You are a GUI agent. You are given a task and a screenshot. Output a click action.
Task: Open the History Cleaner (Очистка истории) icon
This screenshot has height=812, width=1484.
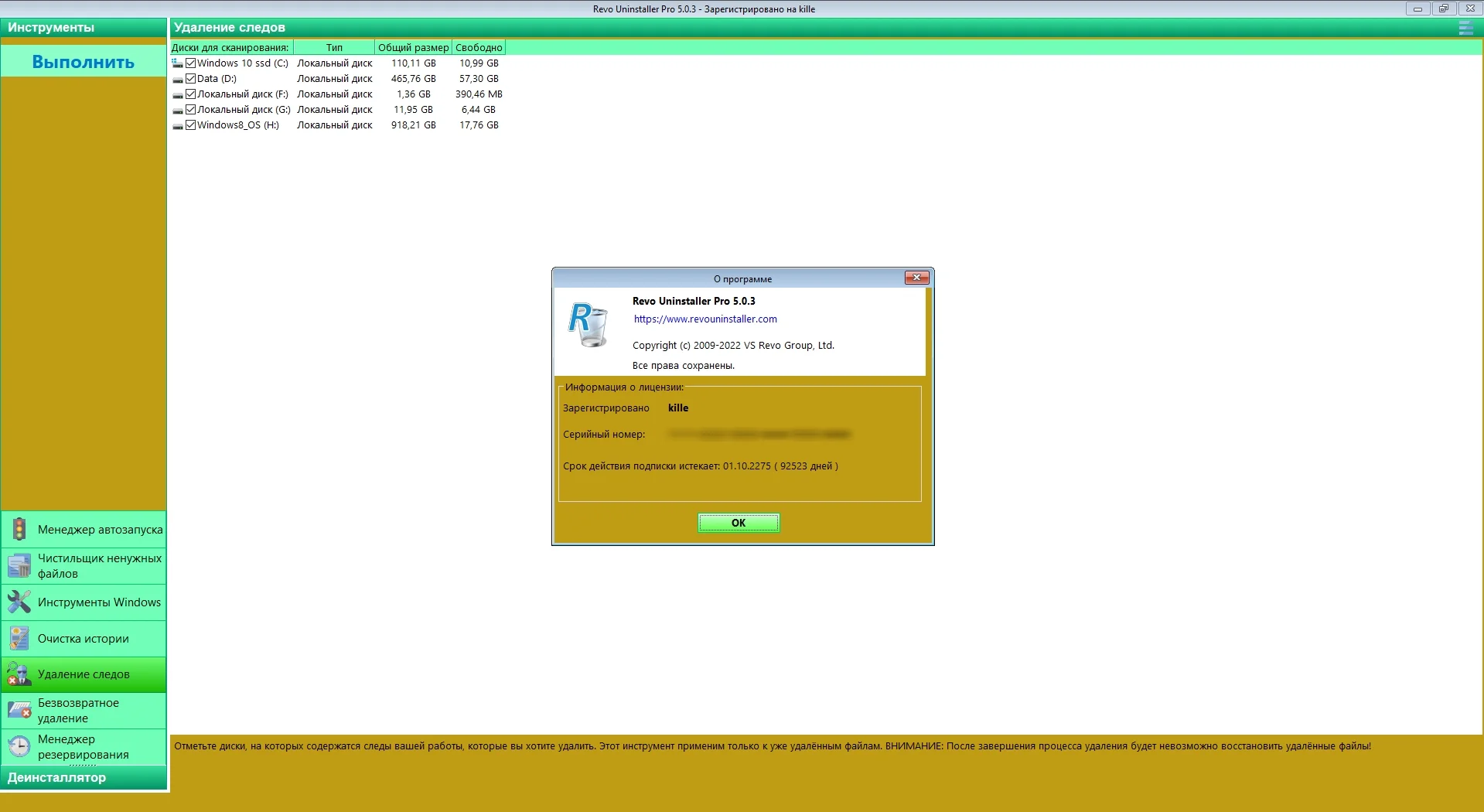(x=19, y=638)
